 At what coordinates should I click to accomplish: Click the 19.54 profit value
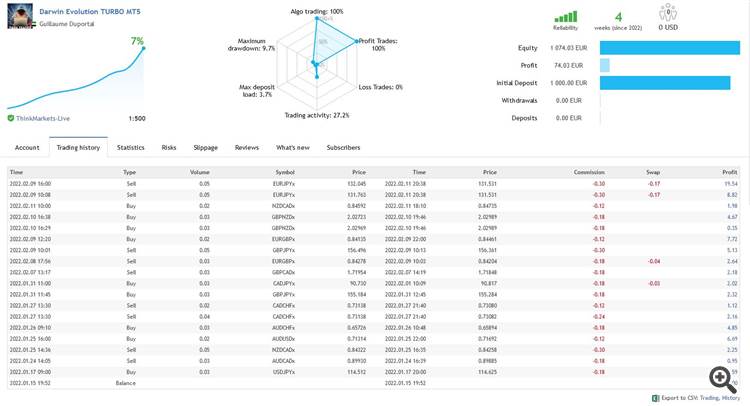[731, 184]
